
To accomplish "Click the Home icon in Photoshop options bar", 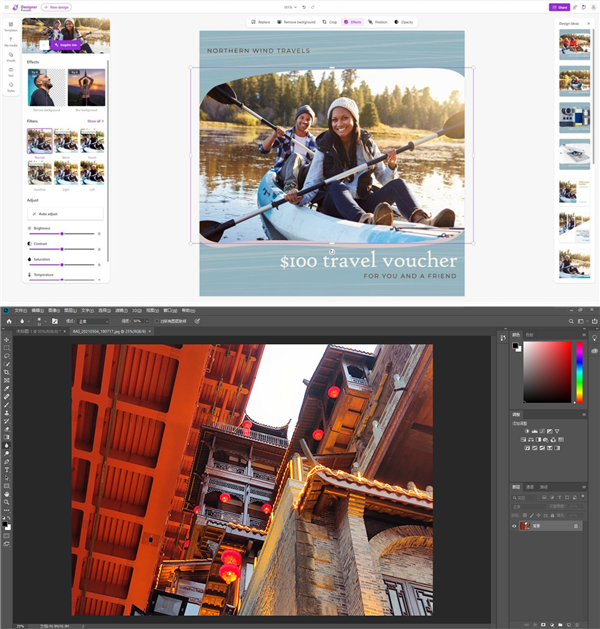I will click(x=9, y=321).
